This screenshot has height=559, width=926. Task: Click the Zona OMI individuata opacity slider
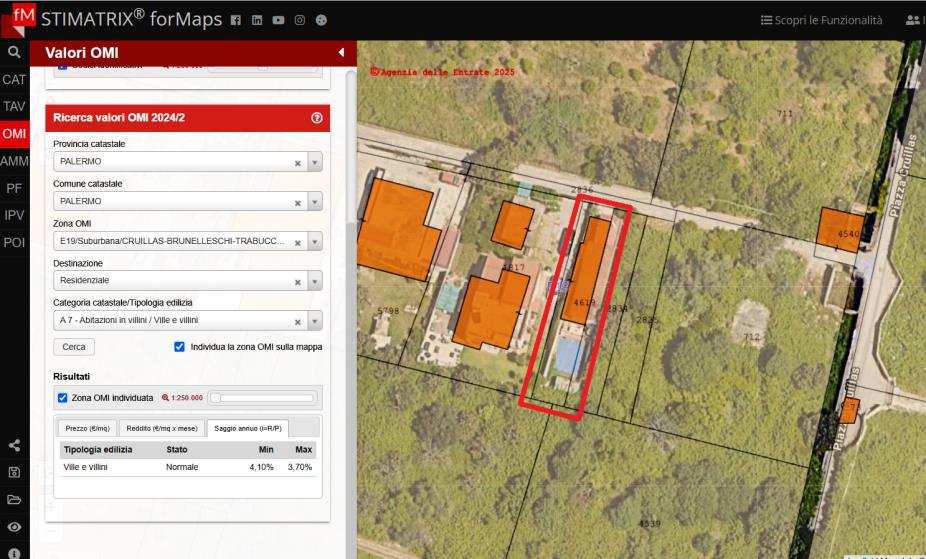[262, 398]
